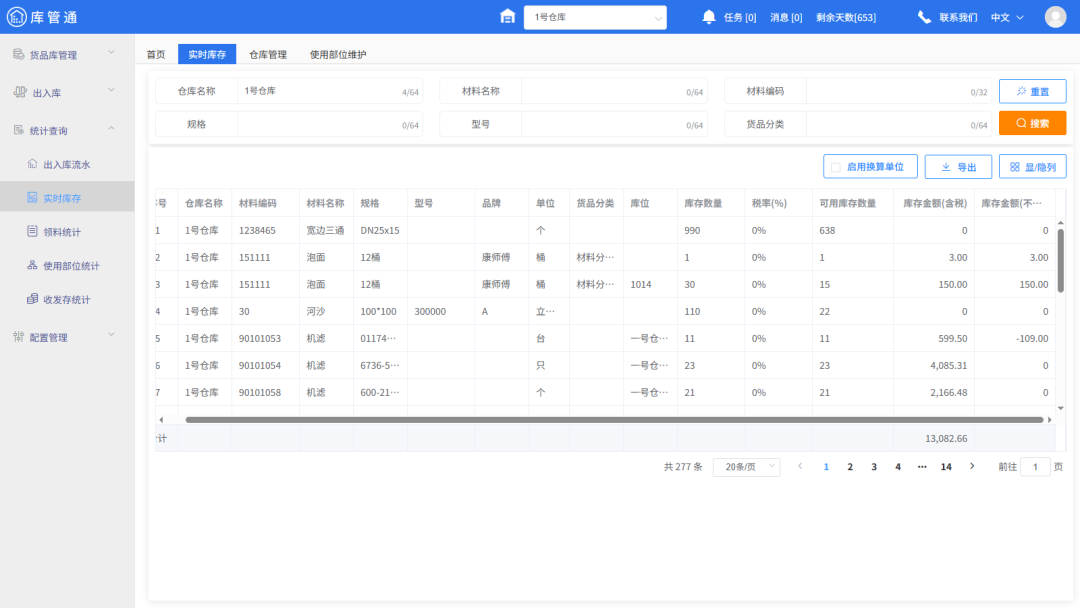
Task: Open the 中文 language dropdown
Action: pyautogui.click(x=1007, y=17)
